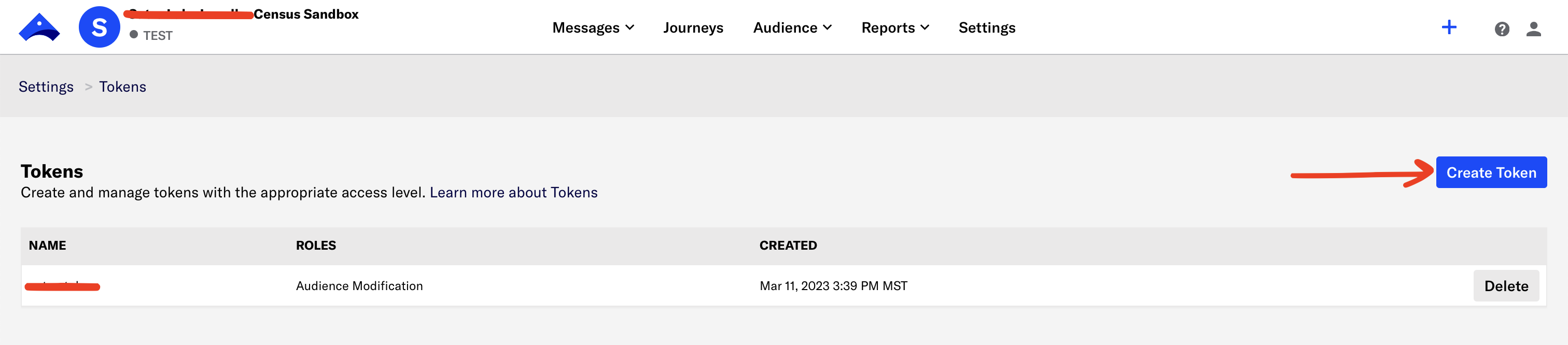Open Settings in the top navigation
Screen dimensions: 1568x345
pos(987,28)
